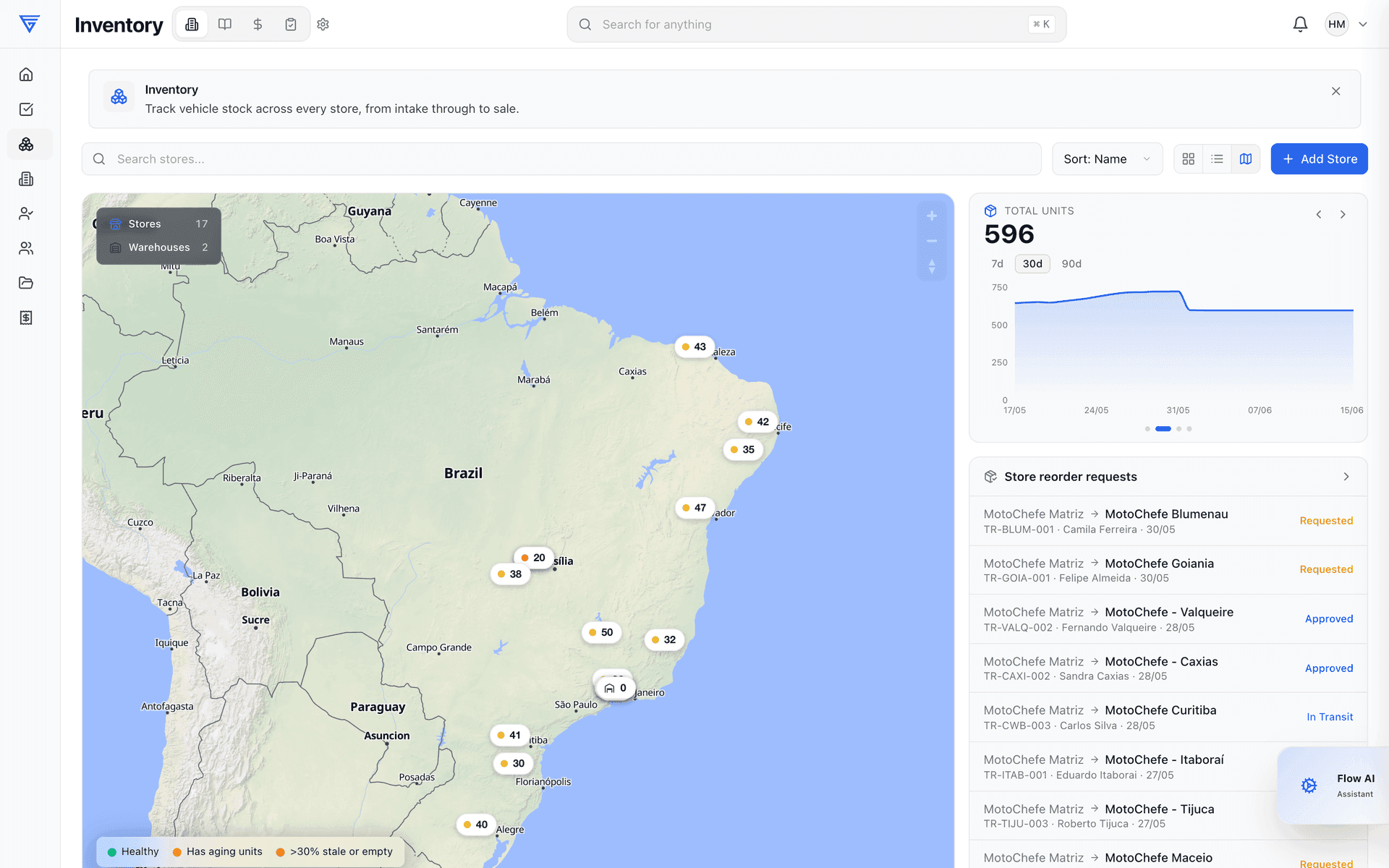
Task: Toggle Warehouses layer on the map
Action: [158, 247]
